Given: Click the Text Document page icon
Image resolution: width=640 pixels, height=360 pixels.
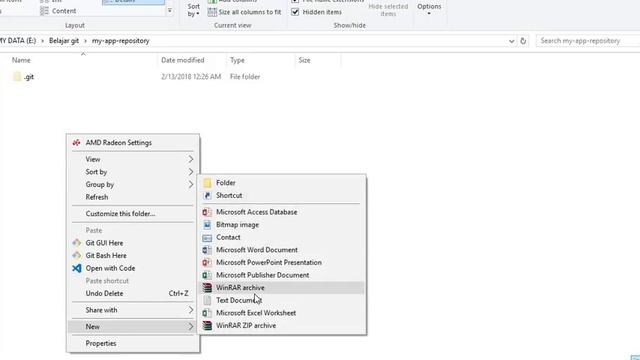Looking at the screenshot, I should click(x=207, y=300).
